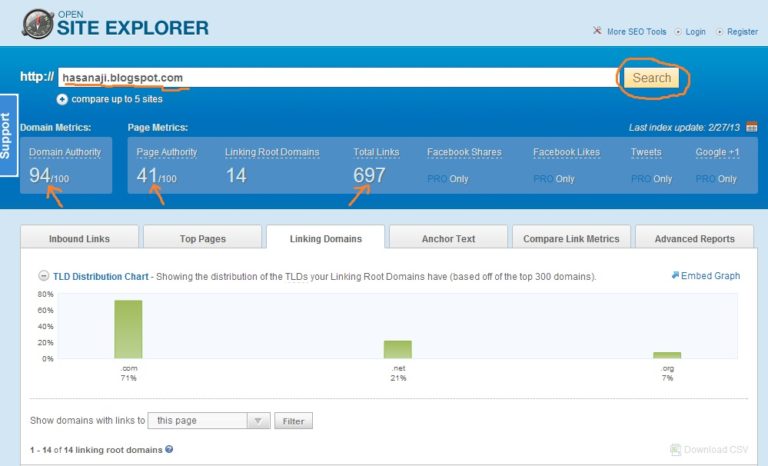The width and height of the screenshot is (768, 466).
Task: Open the Support side tab
Action: 8,135
